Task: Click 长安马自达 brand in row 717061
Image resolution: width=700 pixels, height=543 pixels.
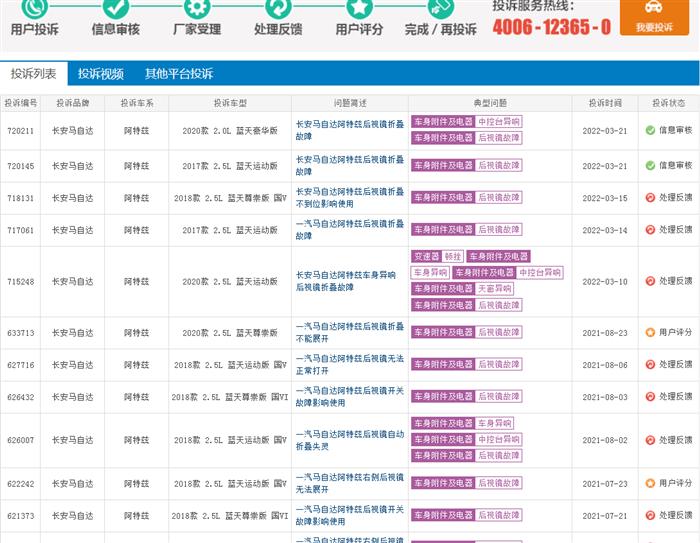Action: point(72,230)
